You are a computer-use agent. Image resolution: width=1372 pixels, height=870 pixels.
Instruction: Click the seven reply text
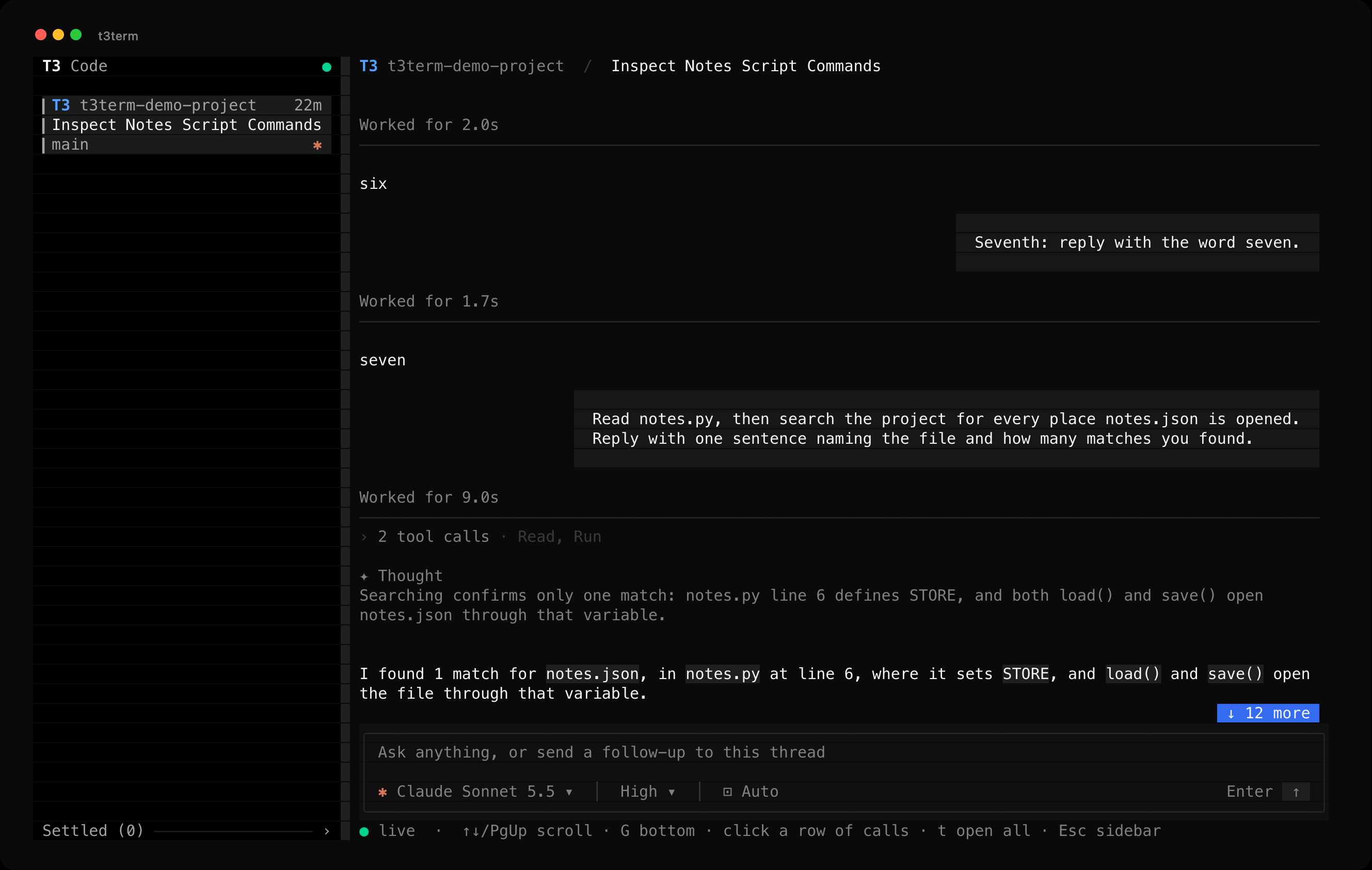[382, 360]
